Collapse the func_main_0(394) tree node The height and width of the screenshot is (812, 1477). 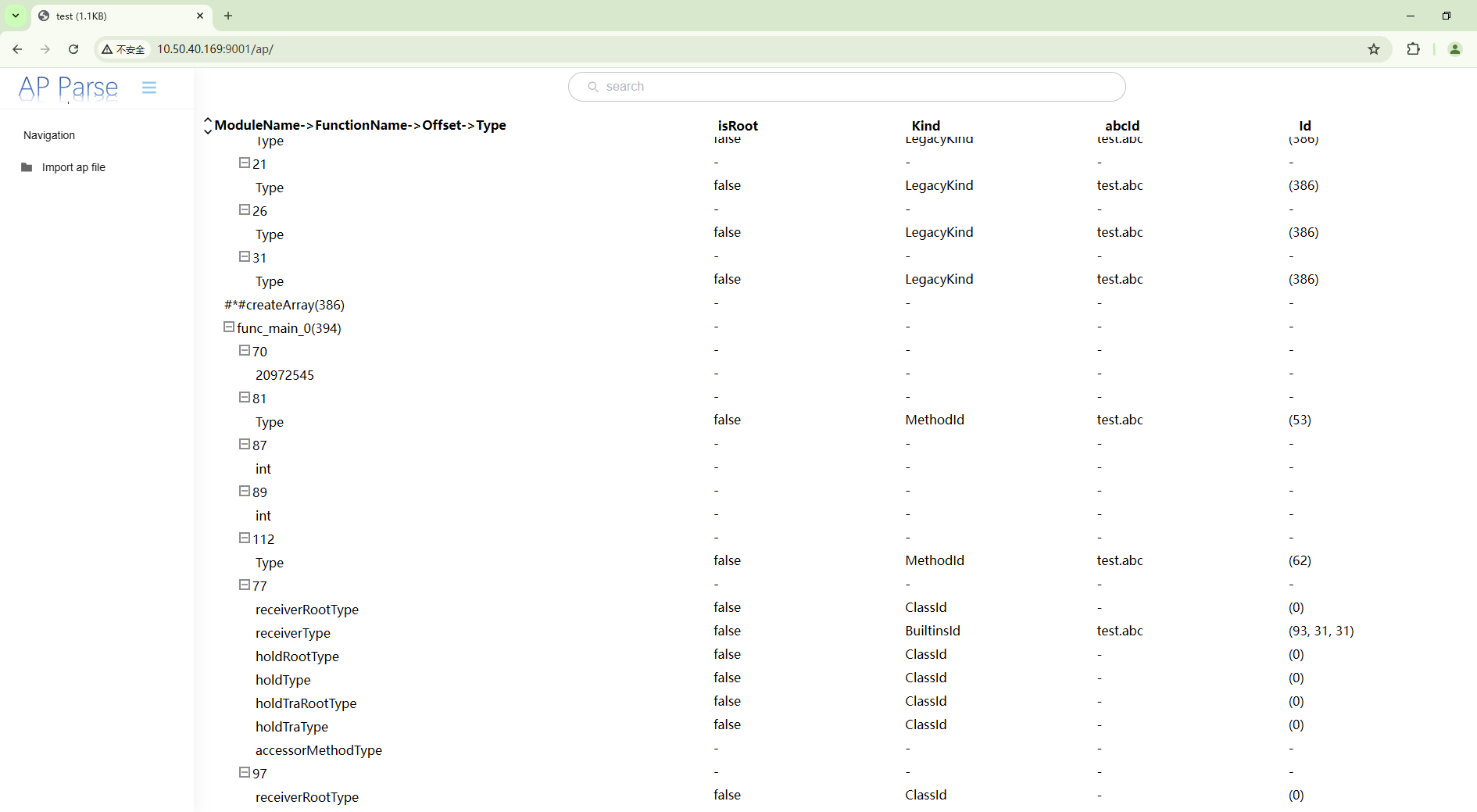229,327
